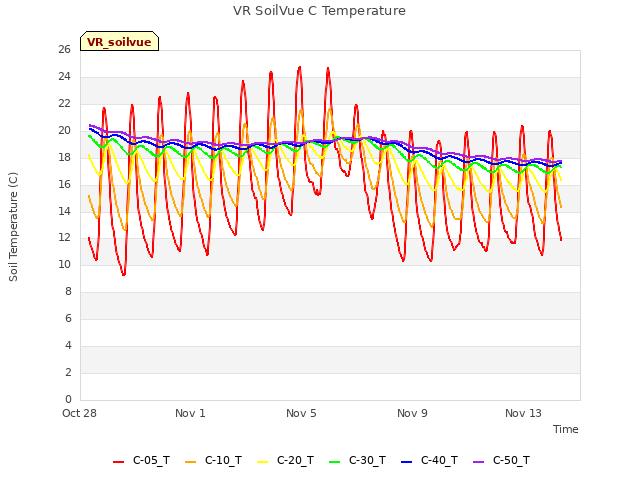Click the orange C-10_T legend swatch
Screen dimensions: 640x480
coord(190,462)
